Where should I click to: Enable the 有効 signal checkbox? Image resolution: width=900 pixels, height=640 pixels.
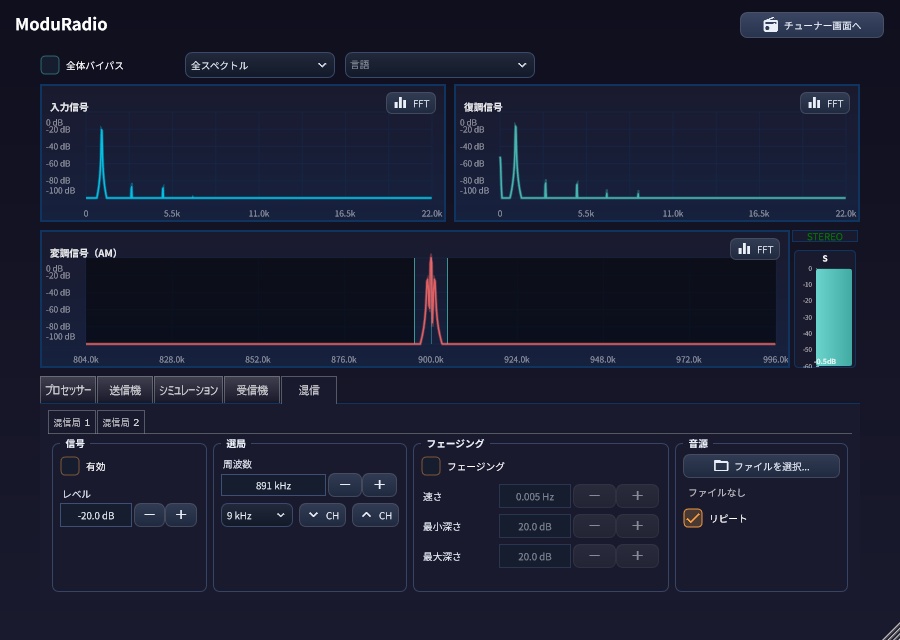click(x=70, y=466)
